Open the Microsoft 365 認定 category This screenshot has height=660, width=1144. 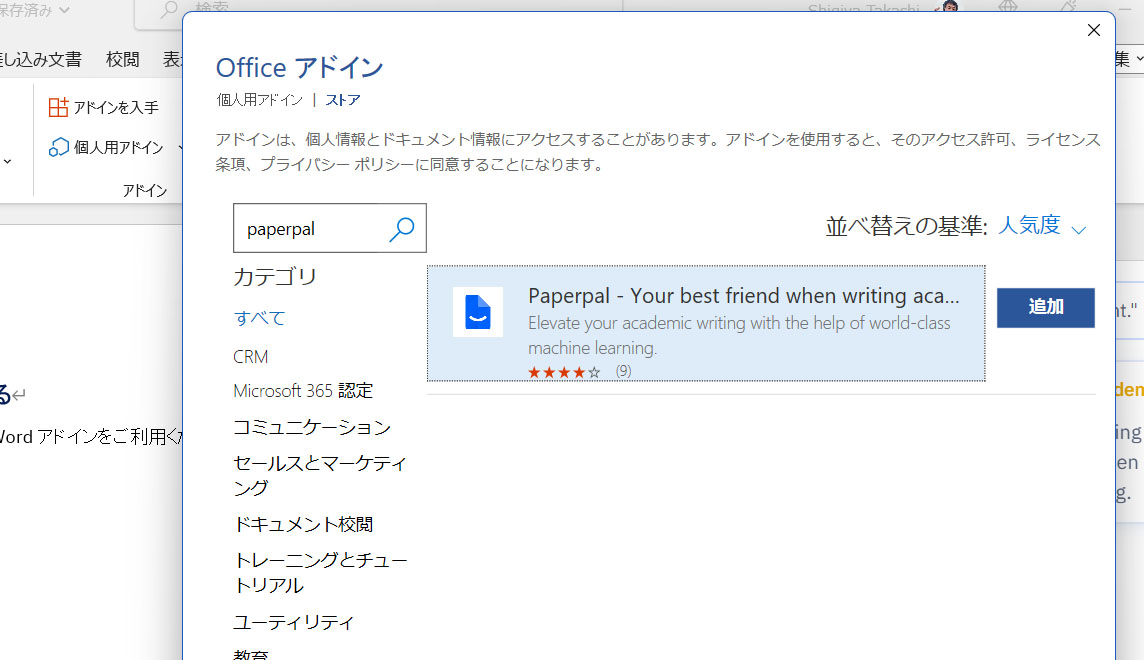303,390
